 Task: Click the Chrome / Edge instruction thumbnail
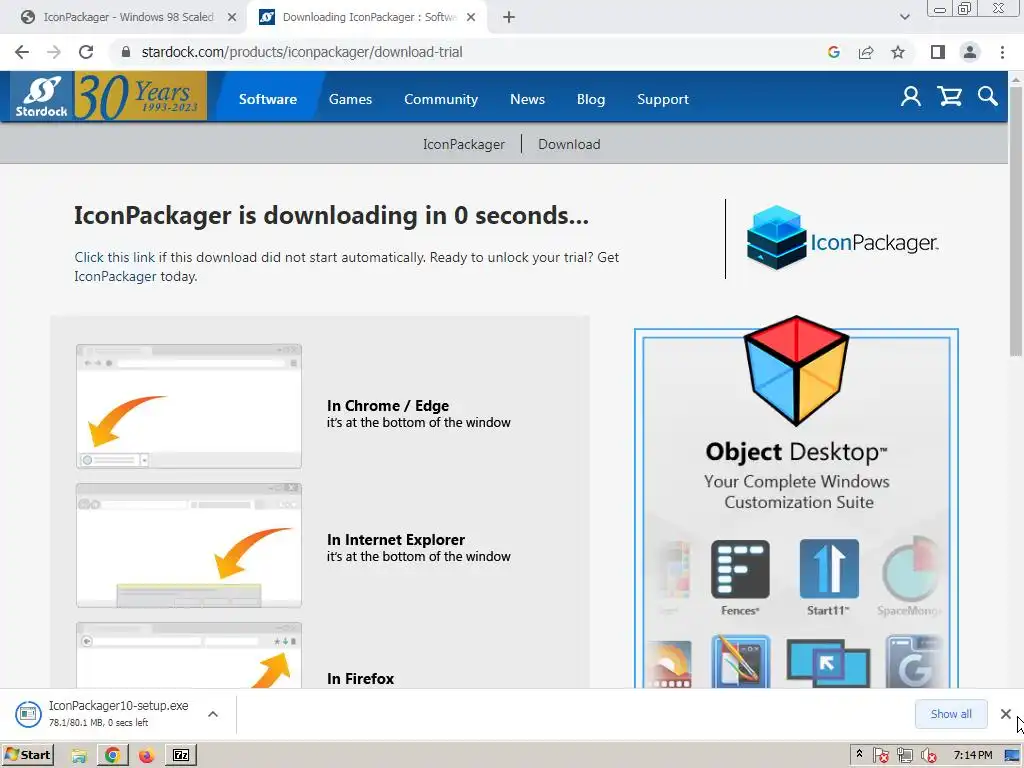[x=189, y=406]
